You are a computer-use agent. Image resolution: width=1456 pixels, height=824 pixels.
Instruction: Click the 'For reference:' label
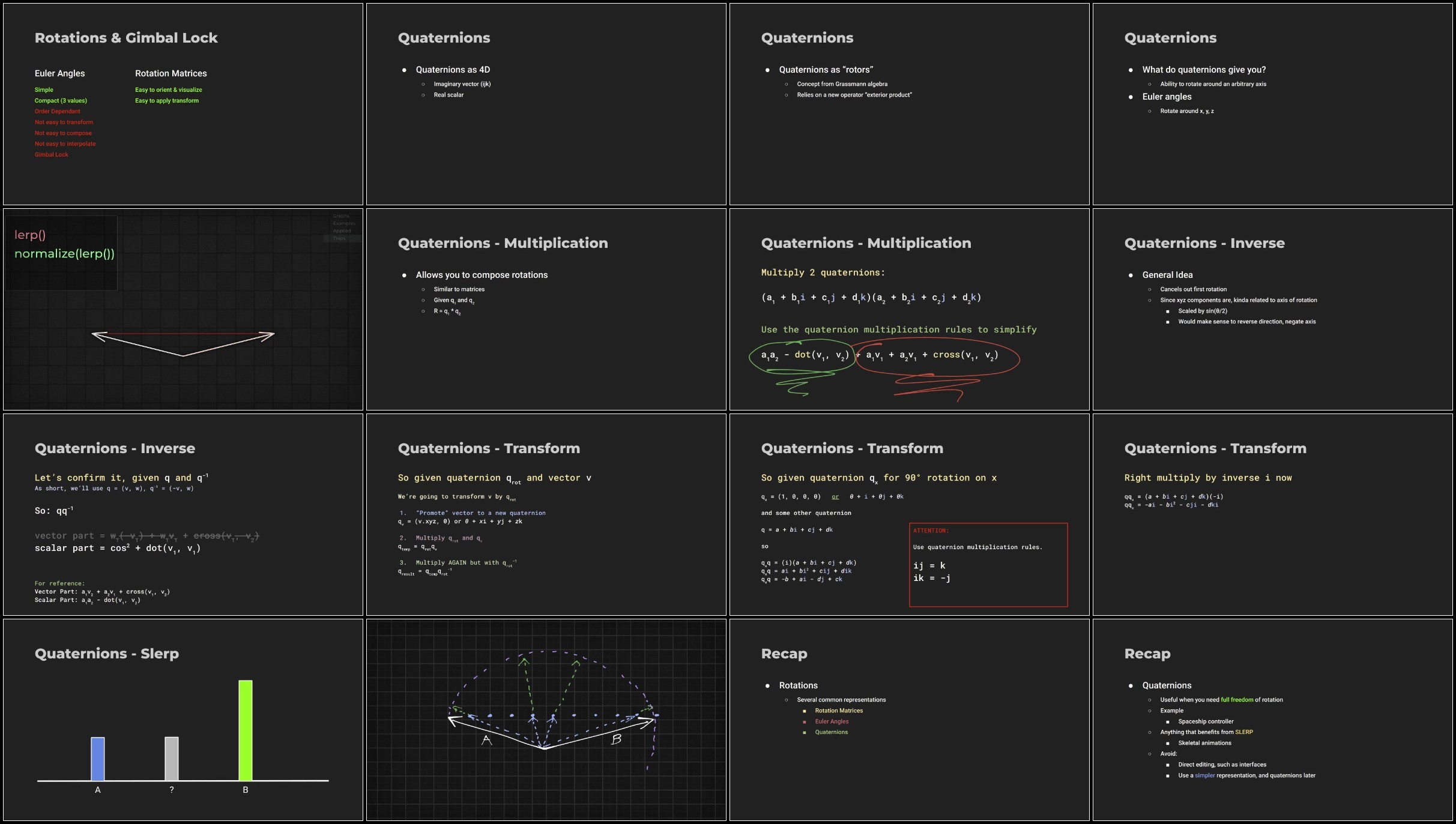pyautogui.click(x=59, y=583)
